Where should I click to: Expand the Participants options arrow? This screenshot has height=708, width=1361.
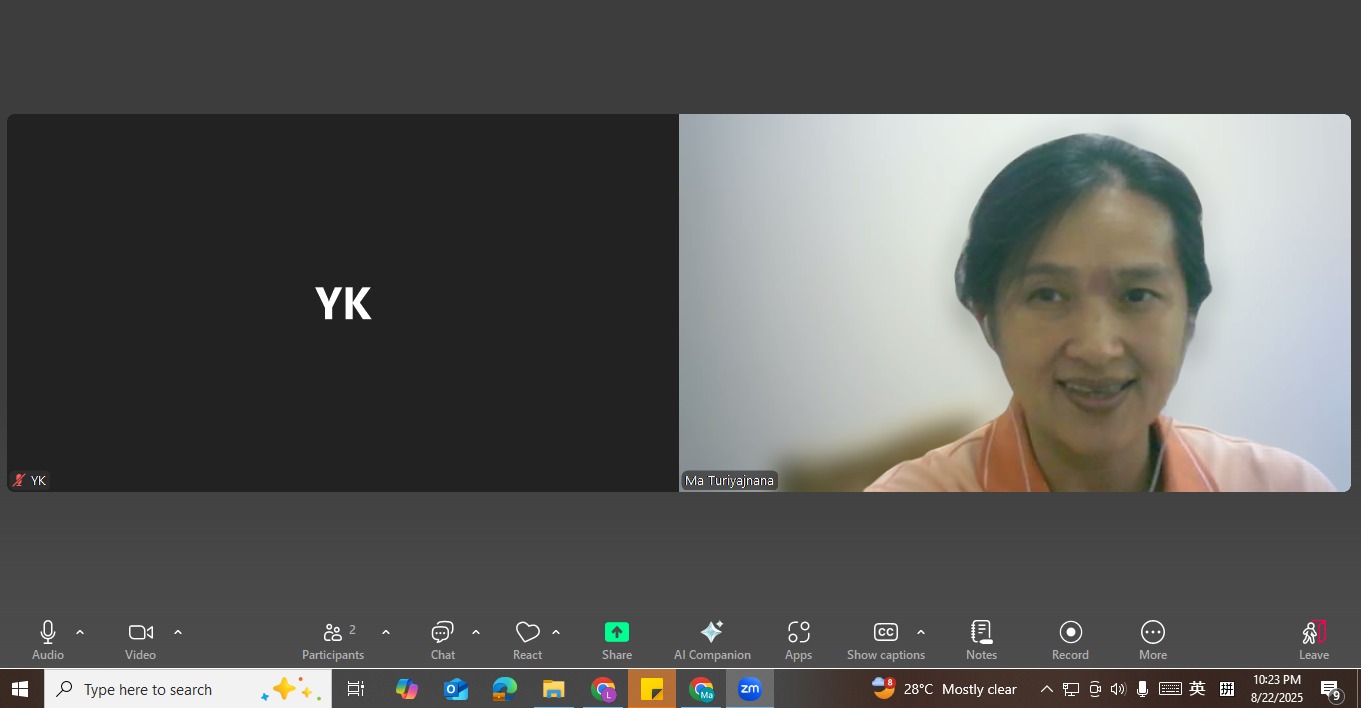pyautogui.click(x=386, y=632)
